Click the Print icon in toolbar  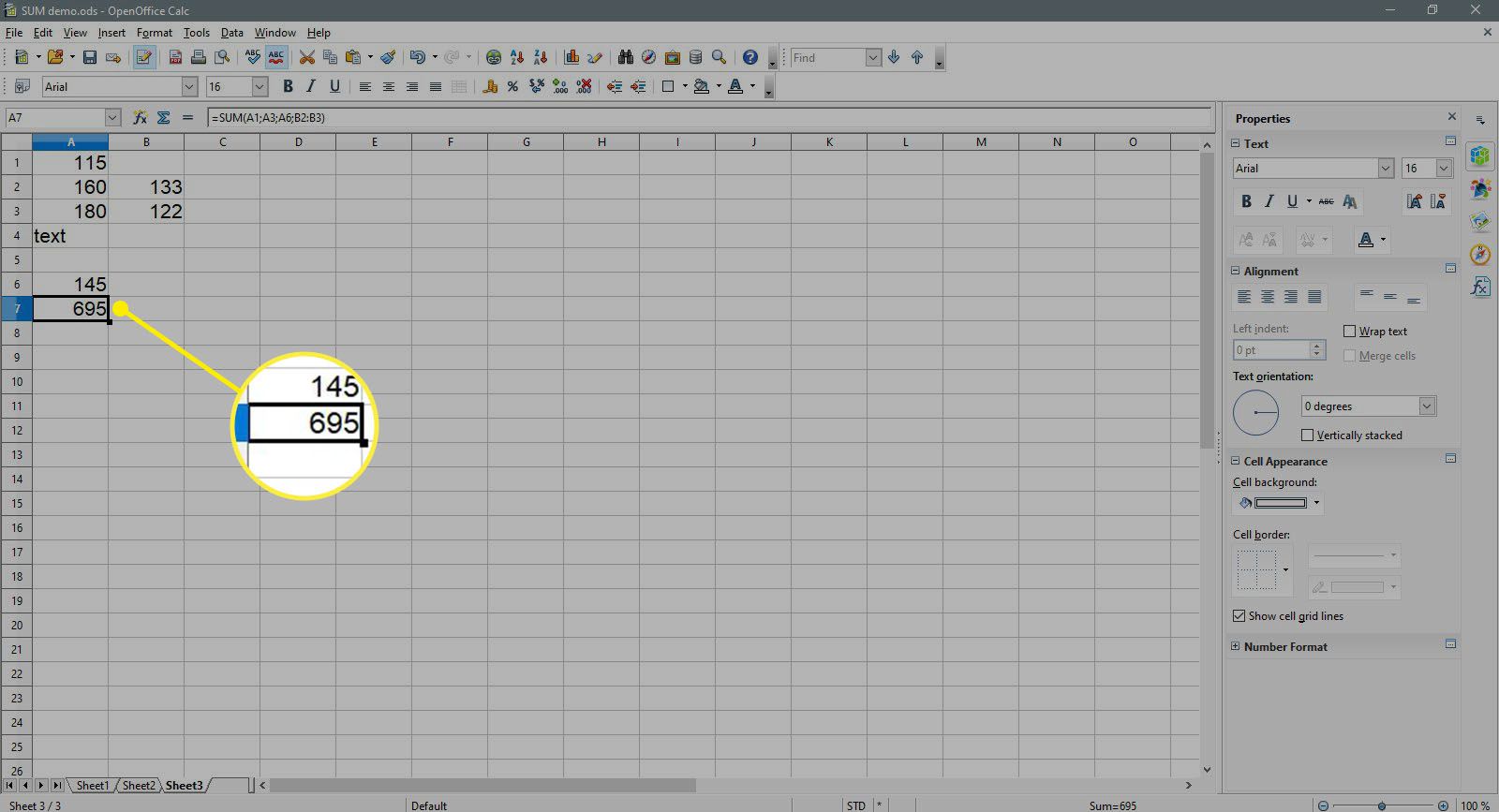[199, 58]
